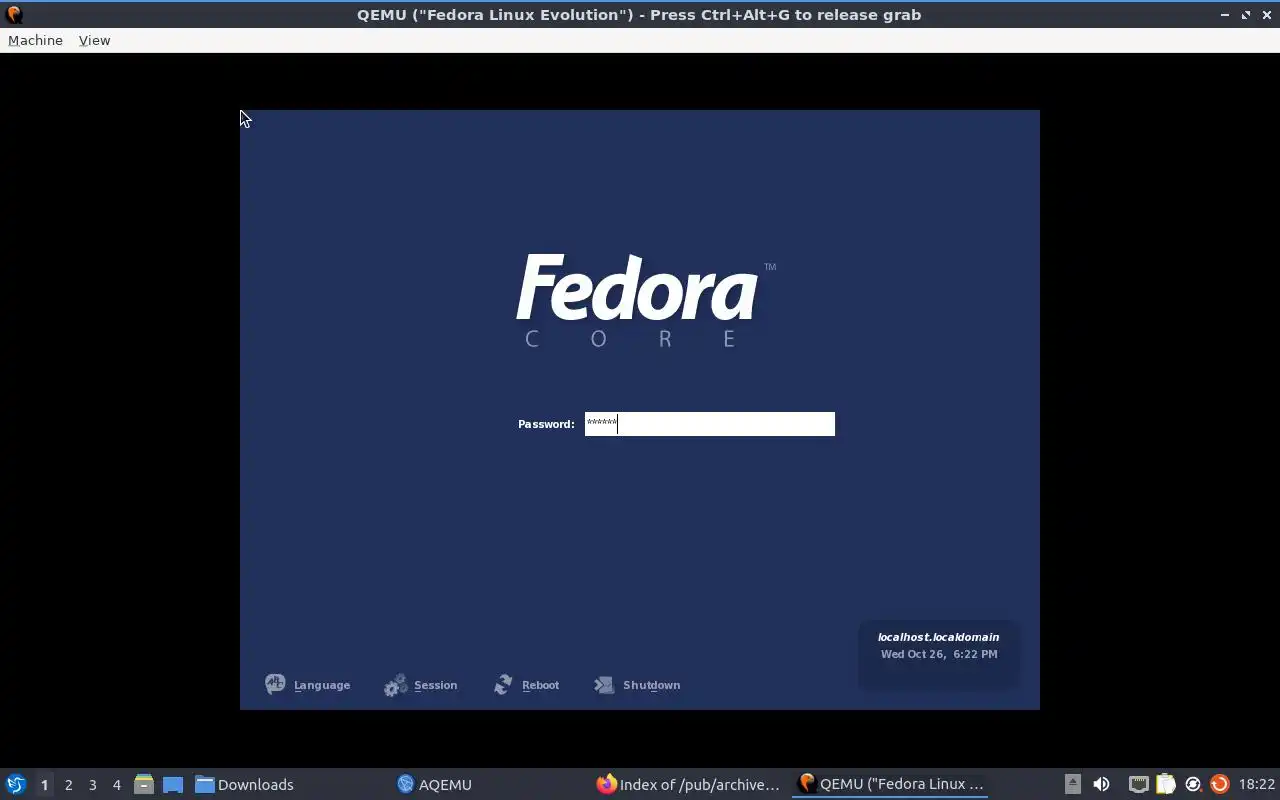This screenshot has width=1280, height=800.
Task: Click the Language option on login screen
Action: 307,685
